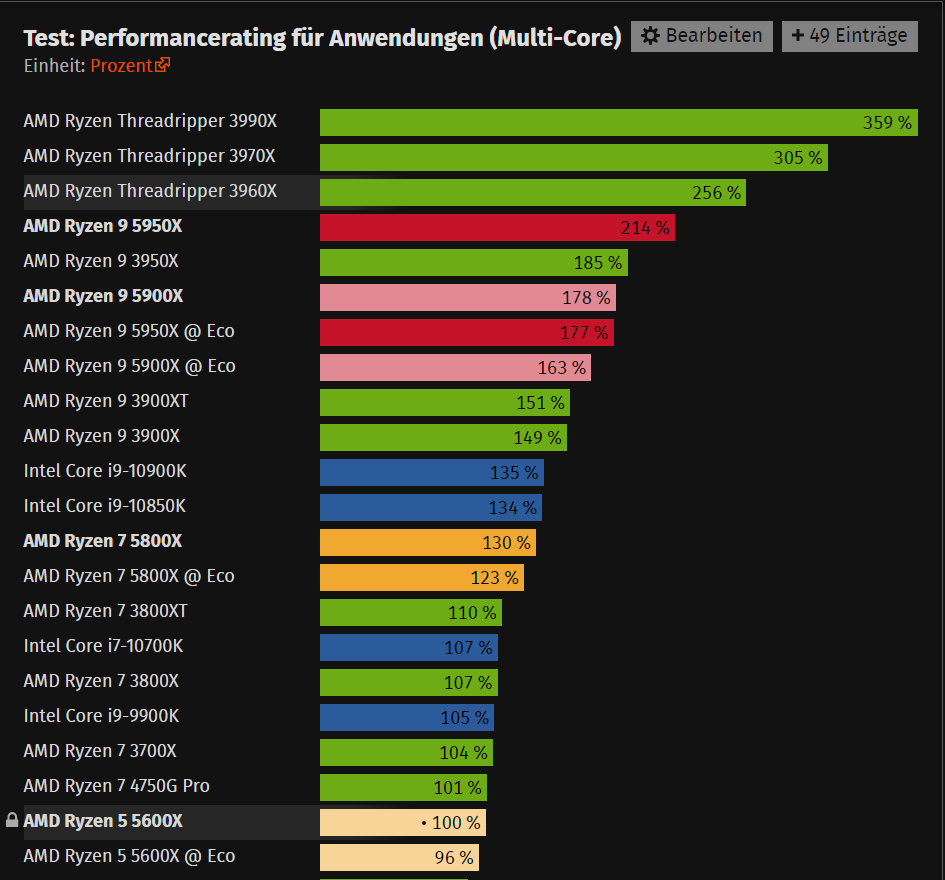The image size is (945, 880).
Task: Click the red 214 % bar
Action: (497, 227)
